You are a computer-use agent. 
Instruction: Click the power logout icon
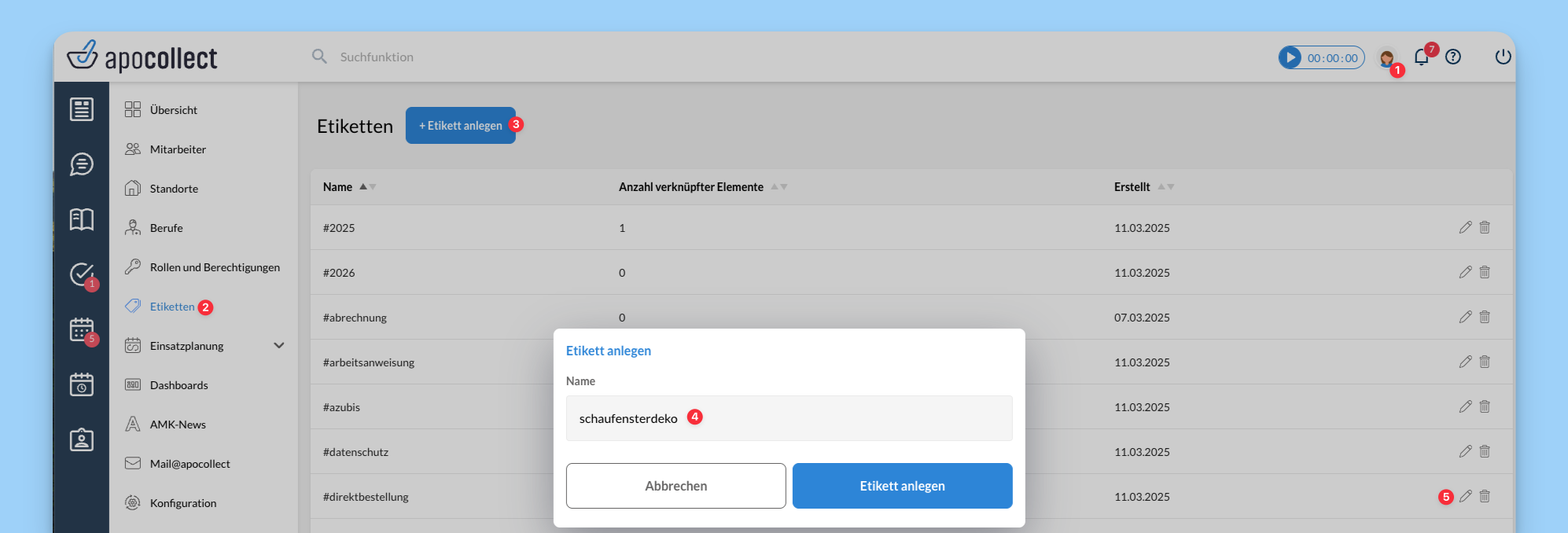point(1503,57)
